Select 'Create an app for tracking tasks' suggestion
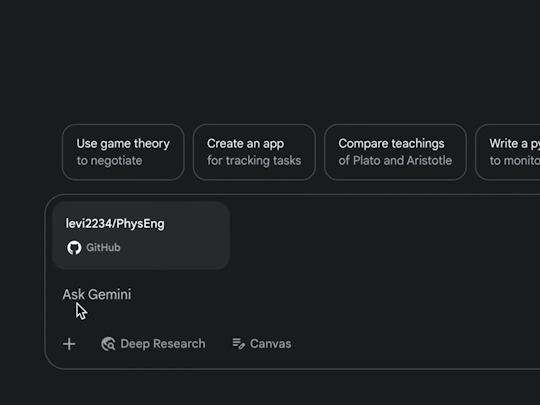Viewport: 540px width, 405px height. 254,152
